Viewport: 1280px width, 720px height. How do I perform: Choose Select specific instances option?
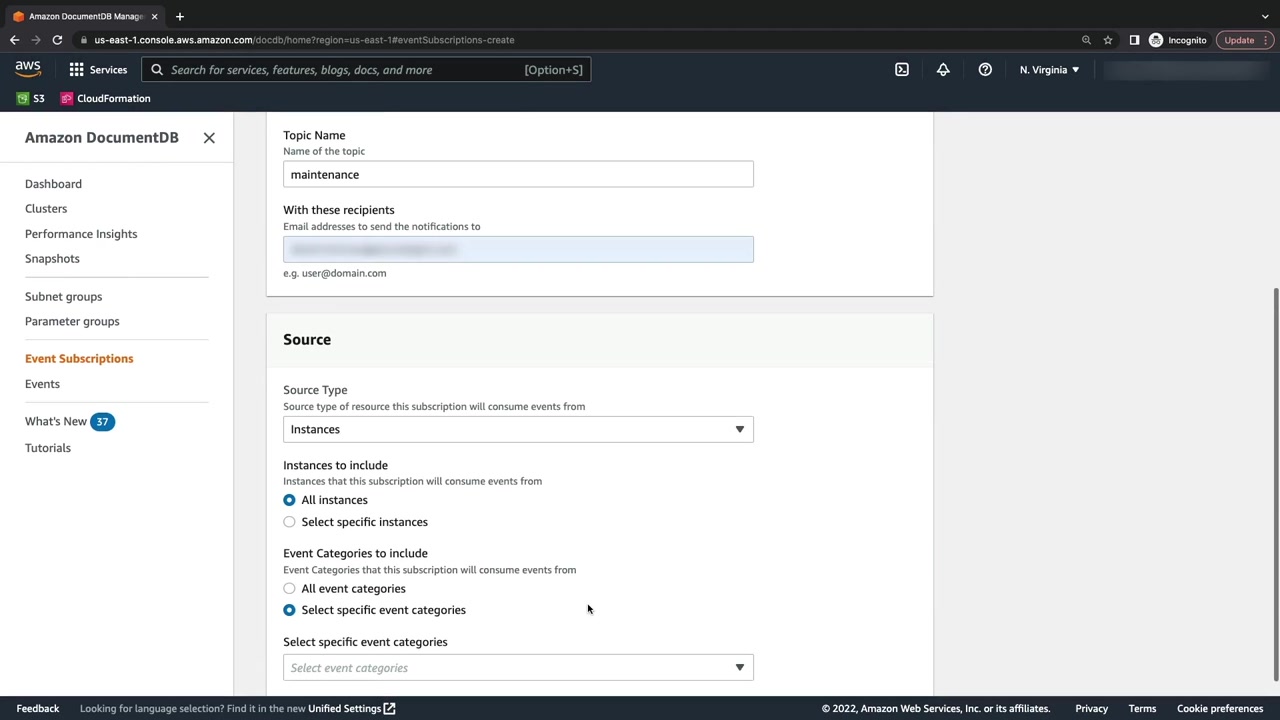(x=289, y=522)
